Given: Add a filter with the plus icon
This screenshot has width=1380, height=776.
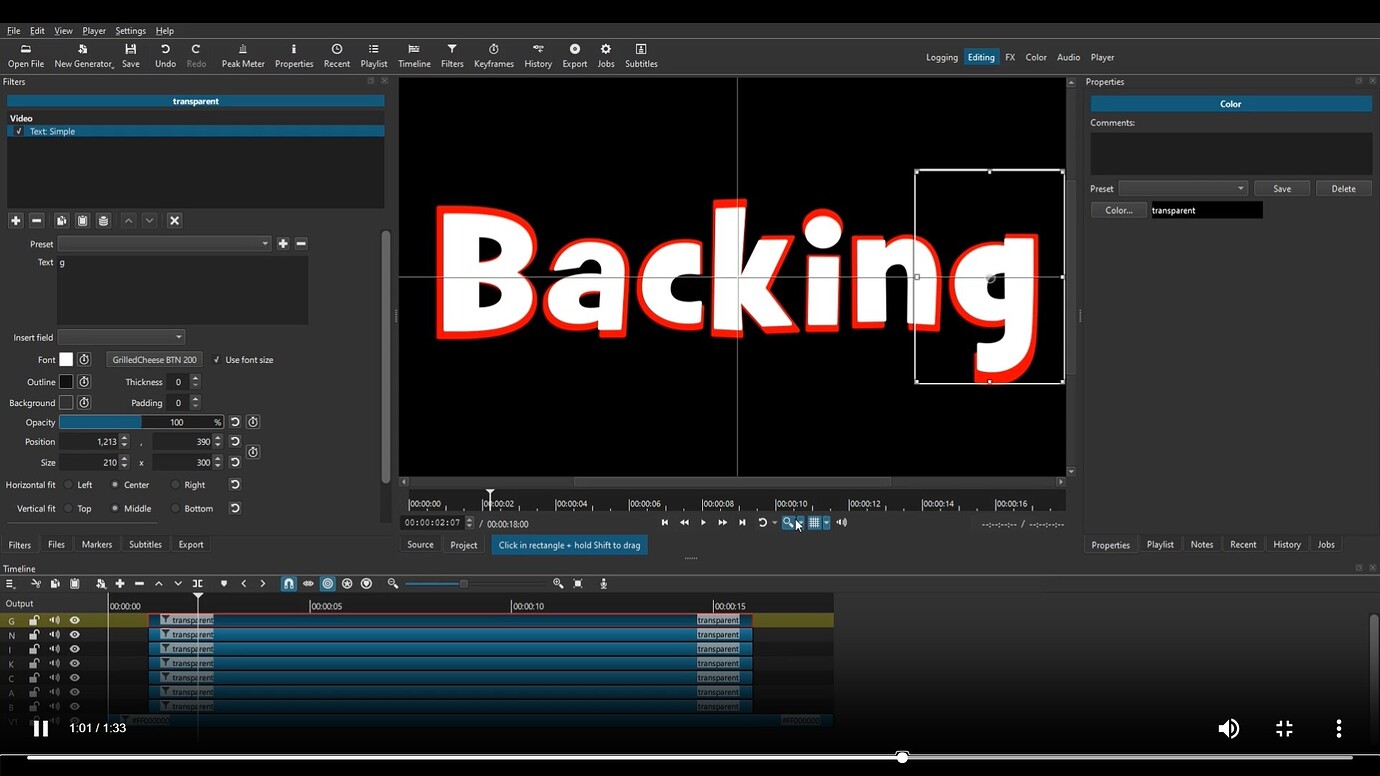Looking at the screenshot, I should [15, 220].
